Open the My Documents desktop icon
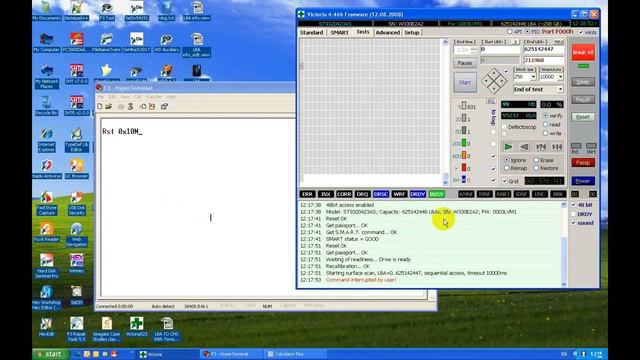 click(x=47, y=10)
